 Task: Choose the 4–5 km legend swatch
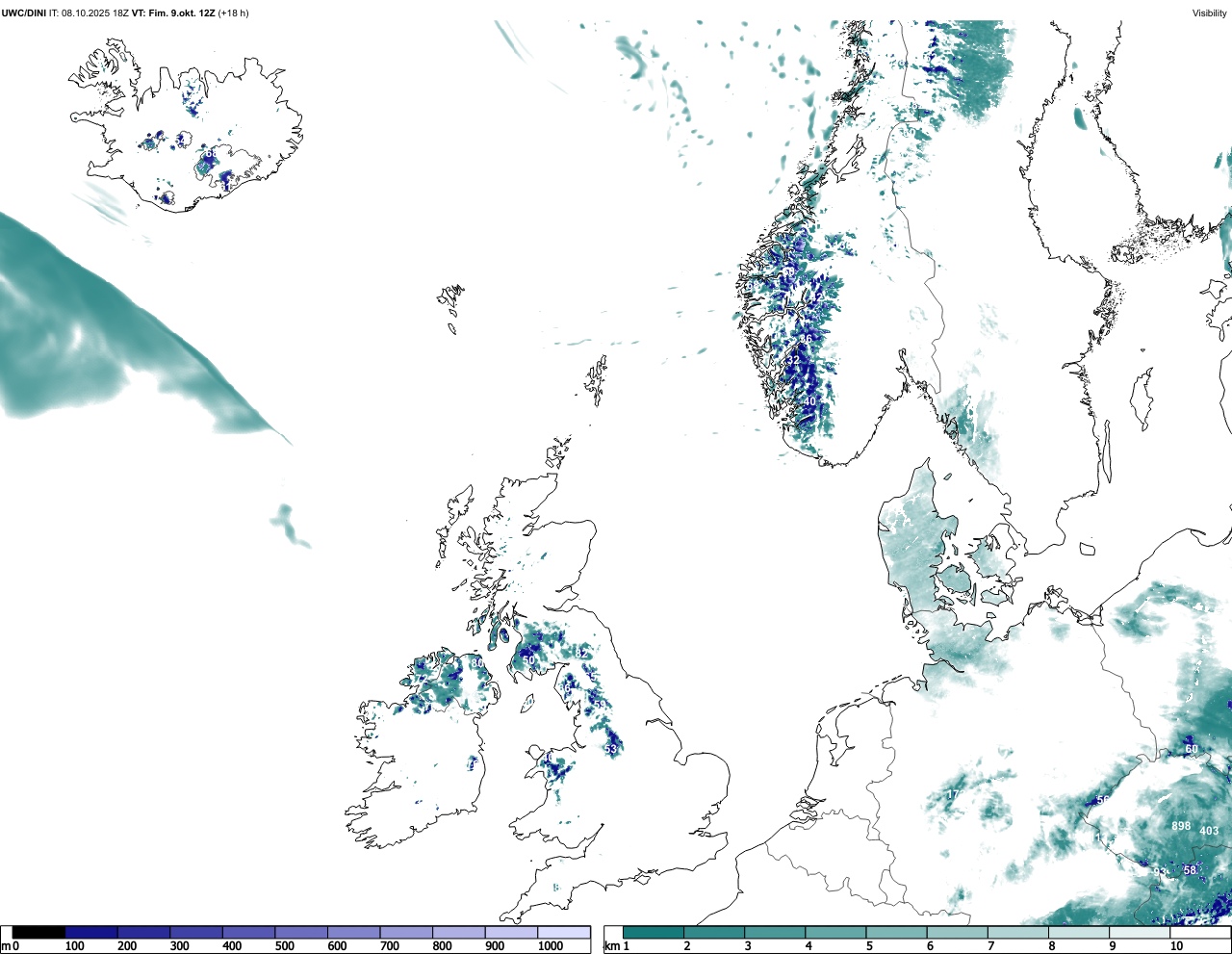tap(835, 933)
